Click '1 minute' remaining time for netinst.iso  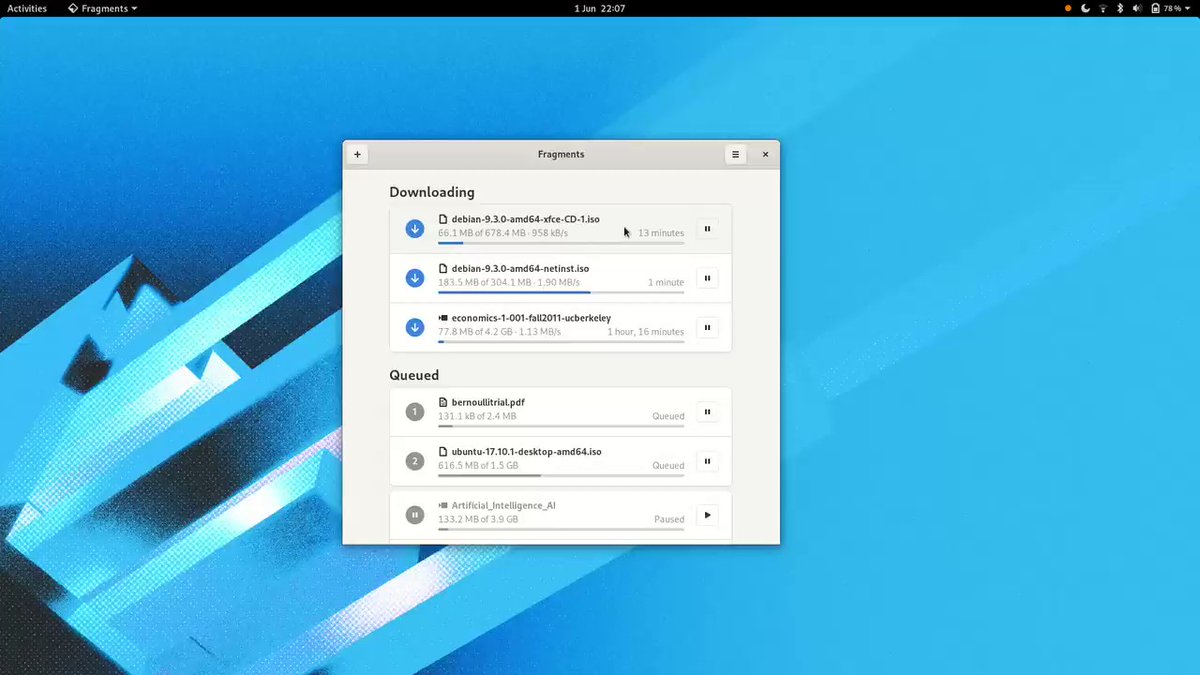pos(666,282)
